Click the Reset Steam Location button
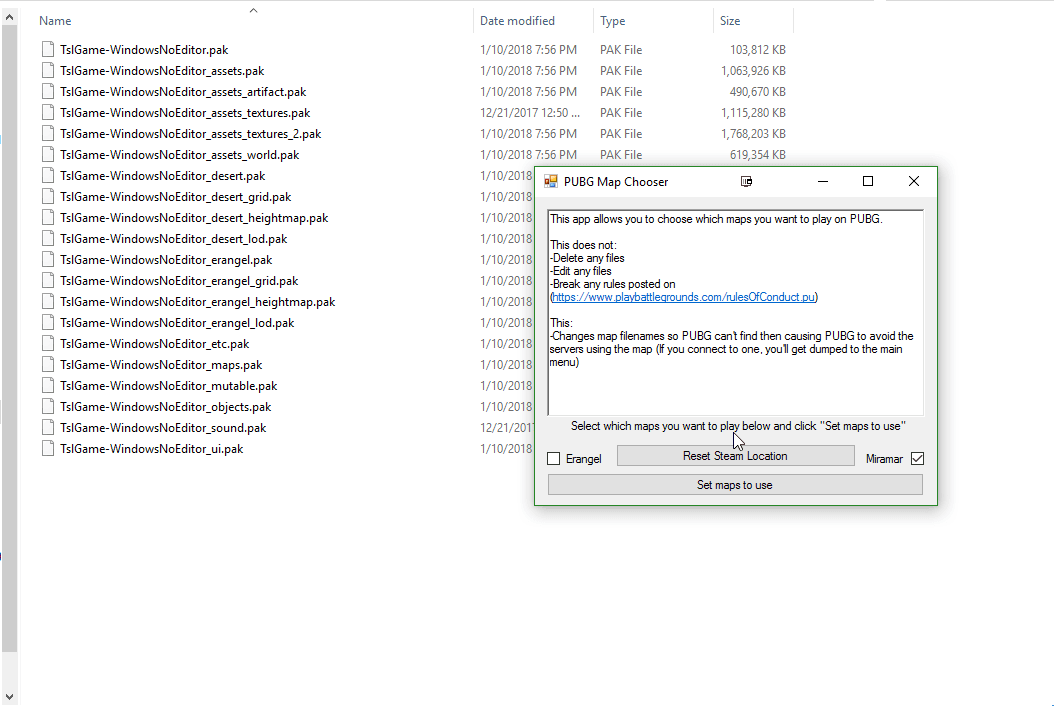The height and width of the screenshot is (706, 1054). (x=735, y=456)
